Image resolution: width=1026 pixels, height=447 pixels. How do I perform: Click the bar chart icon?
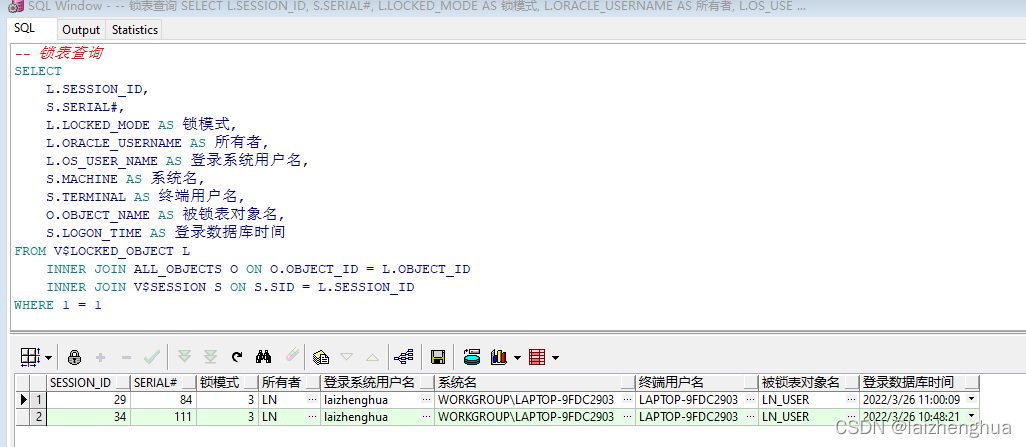[x=497, y=356]
